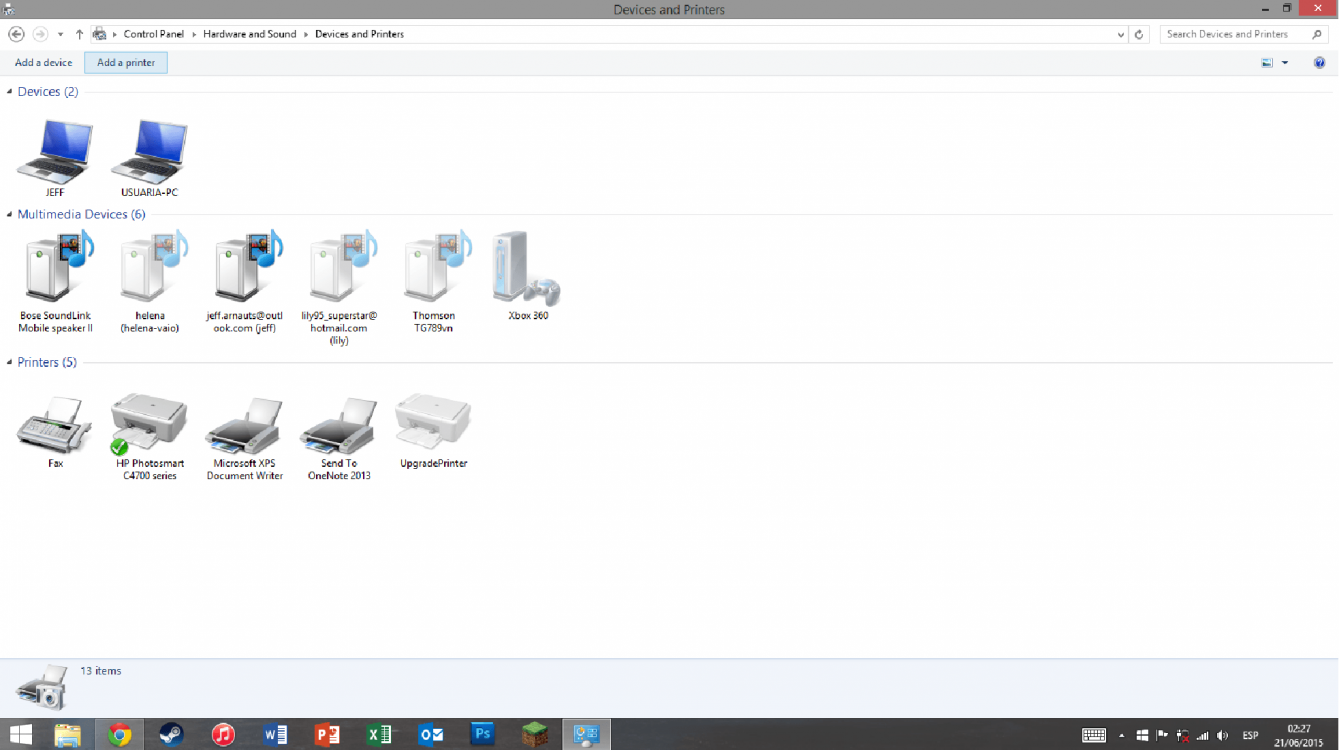Click Control Panel in address breadcrumb
This screenshot has width=1339, height=750.
tap(153, 34)
